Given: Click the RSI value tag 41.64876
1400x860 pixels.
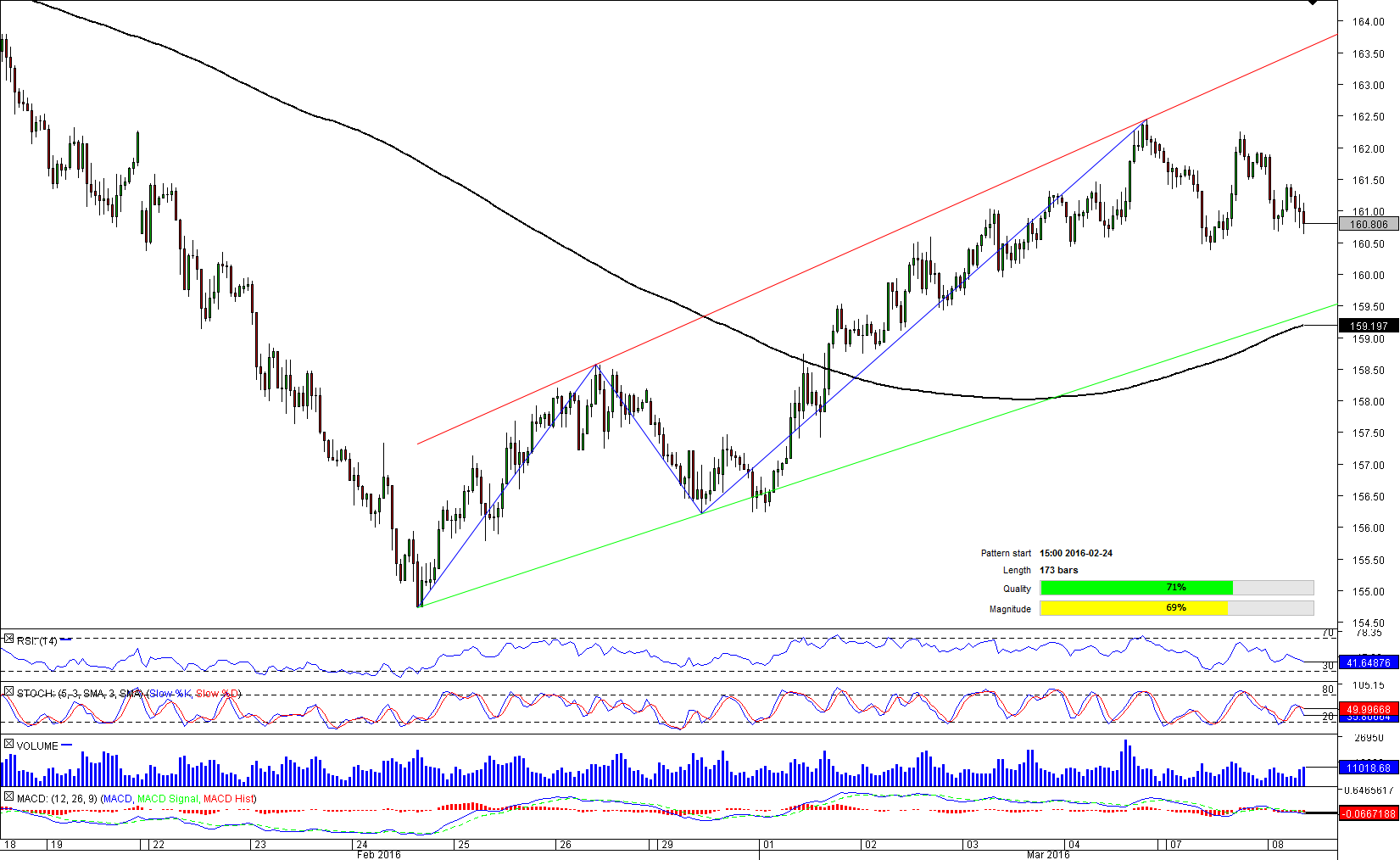Looking at the screenshot, I should coord(1369,663).
